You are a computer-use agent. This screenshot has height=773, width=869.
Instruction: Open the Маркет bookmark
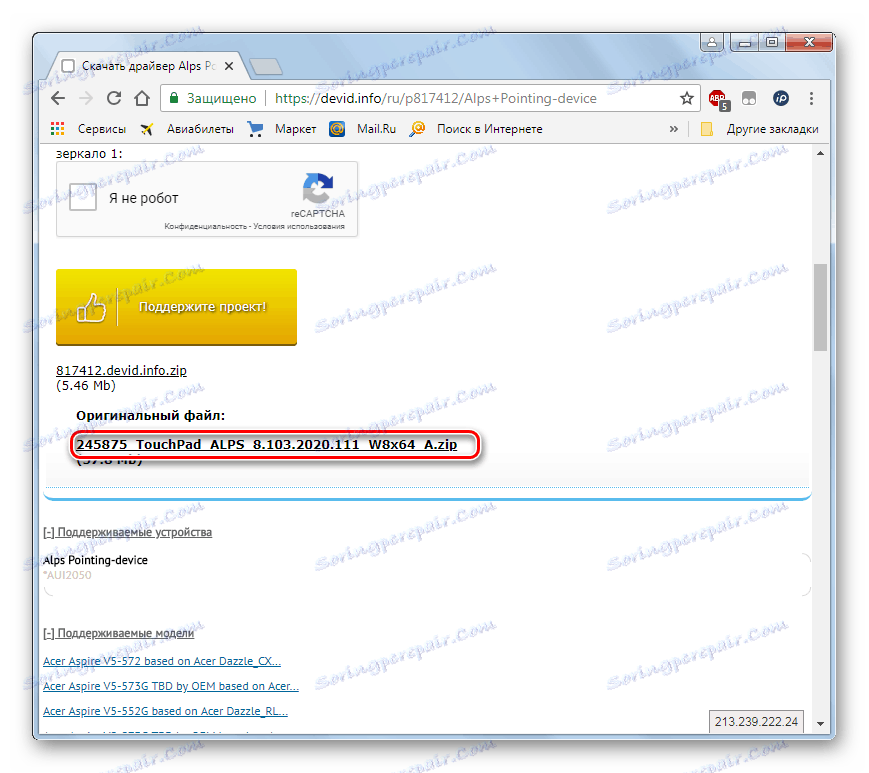coord(282,129)
